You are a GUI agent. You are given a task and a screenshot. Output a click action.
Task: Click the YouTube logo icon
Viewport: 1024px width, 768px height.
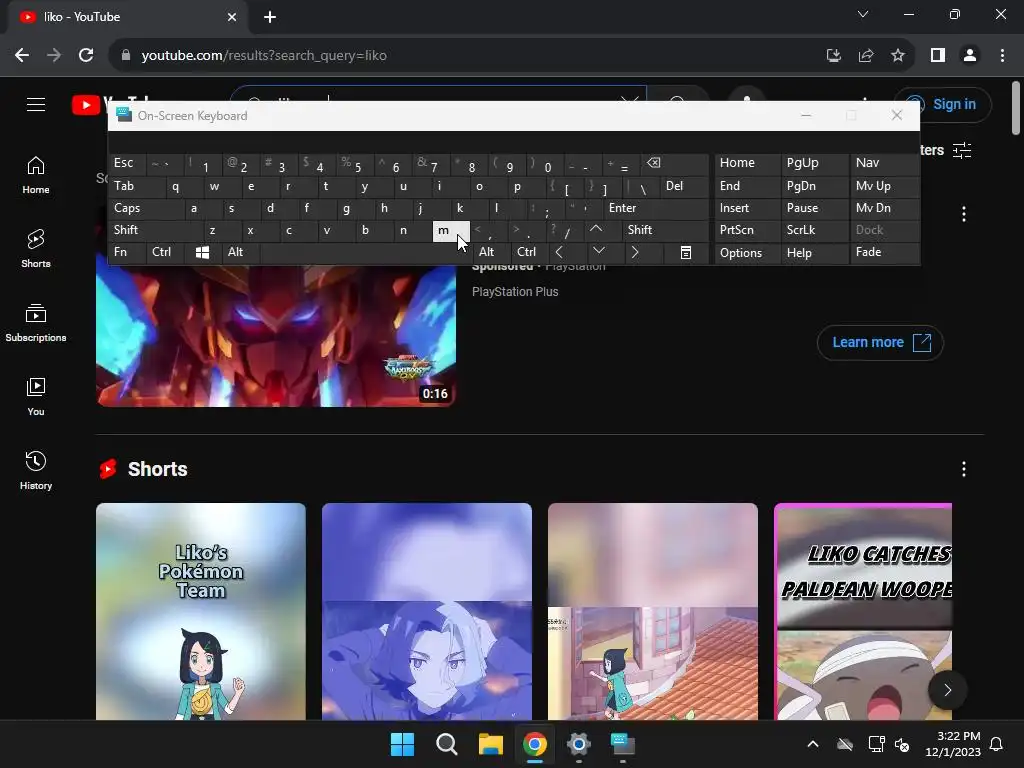pos(86,104)
